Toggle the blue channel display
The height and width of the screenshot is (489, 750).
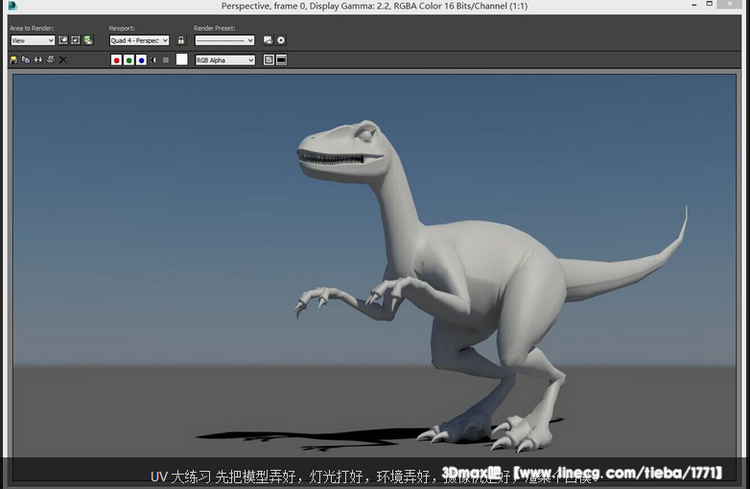click(x=141, y=60)
